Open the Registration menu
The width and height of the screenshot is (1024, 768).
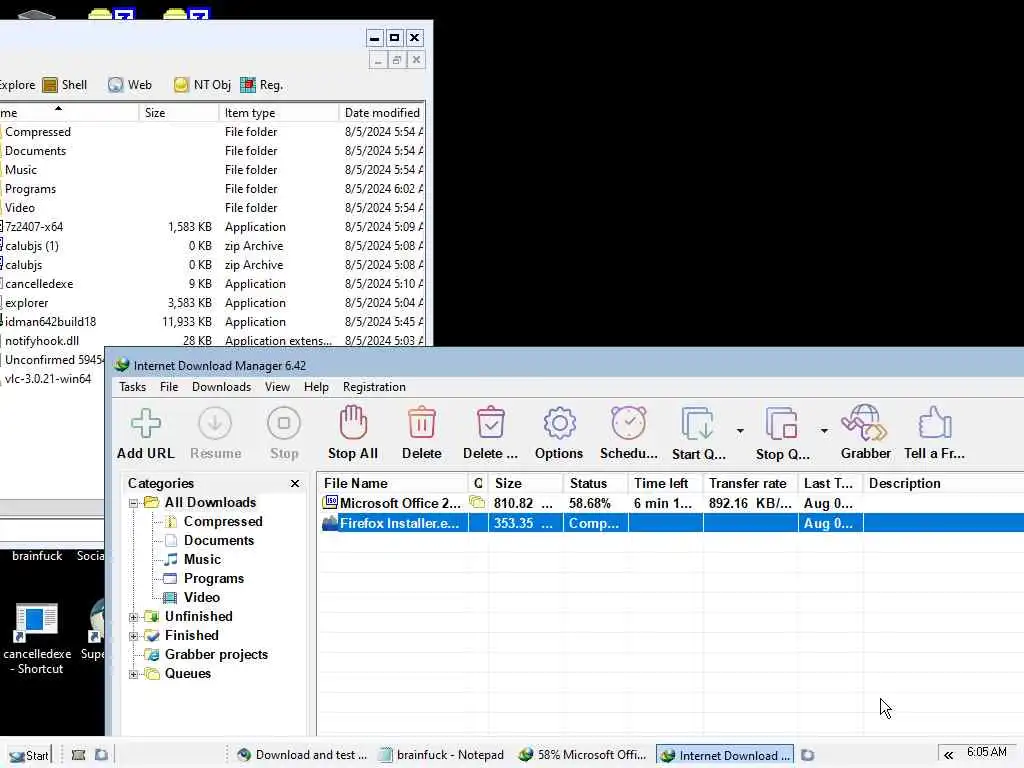(374, 387)
